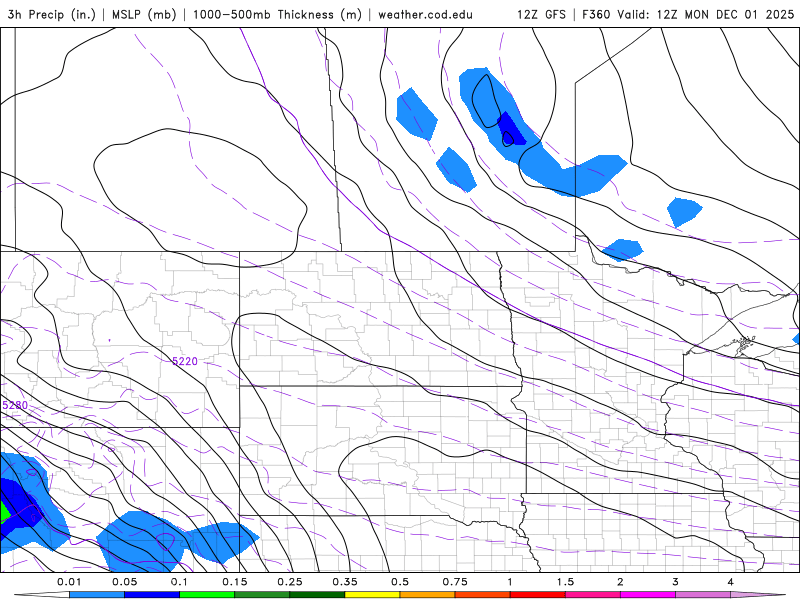Click the 'Valid: 12Z MON DEC 01 2025' text
This screenshot has height=600, width=800.
[x=706, y=14]
